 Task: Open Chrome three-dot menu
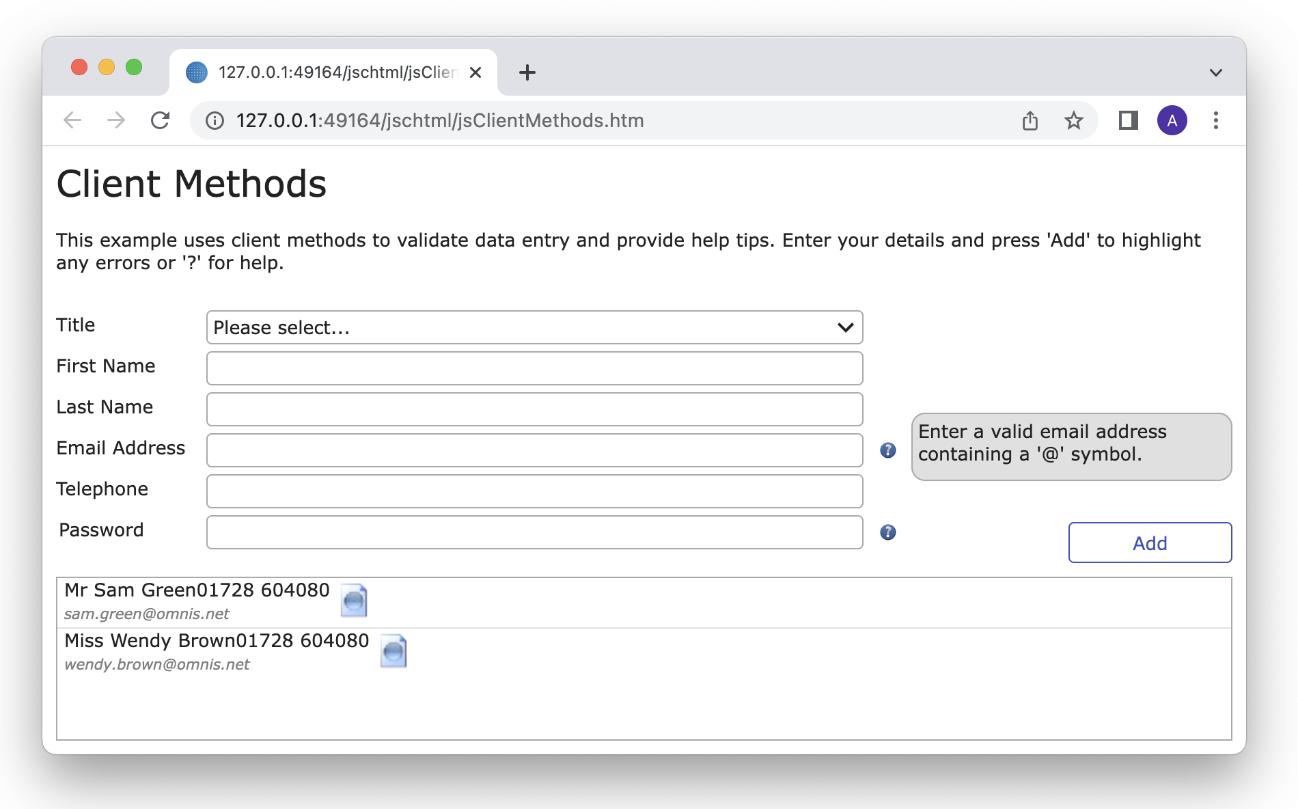(x=1216, y=121)
